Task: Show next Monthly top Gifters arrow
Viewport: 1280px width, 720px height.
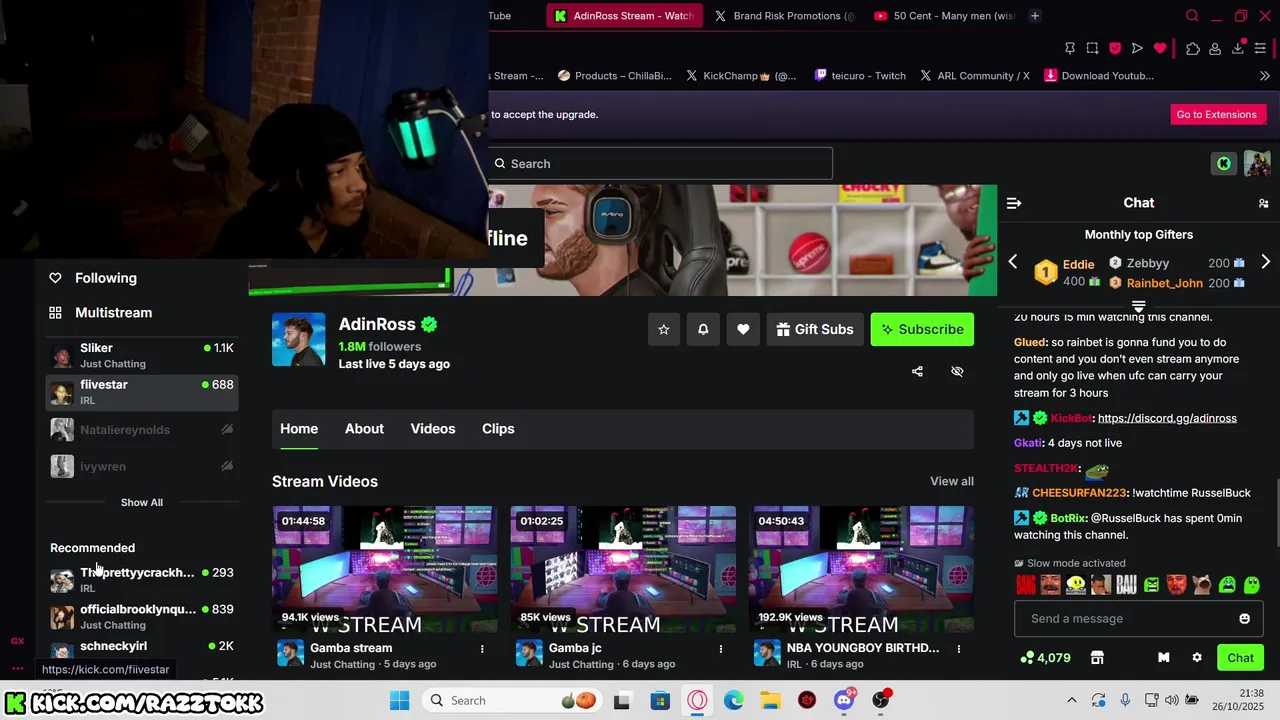Action: click(x=1265, y=262)
